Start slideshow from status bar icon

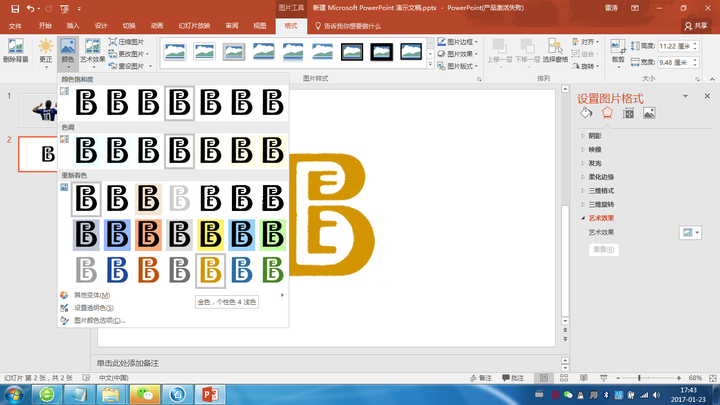click(603, 378)
